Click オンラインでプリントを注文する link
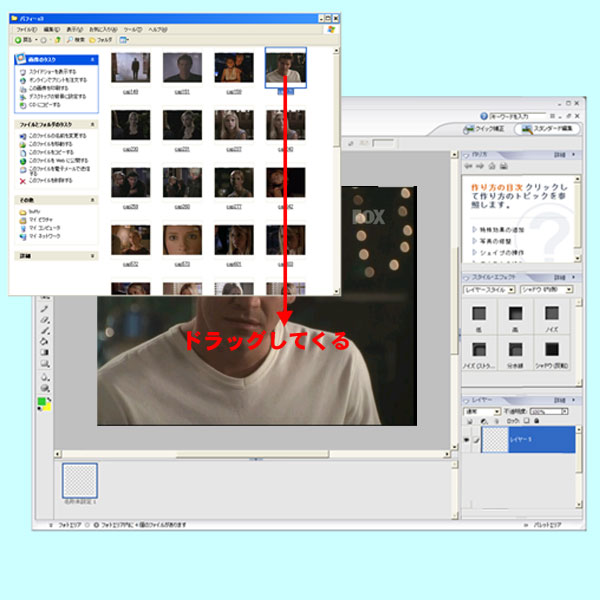 point(58,80)
